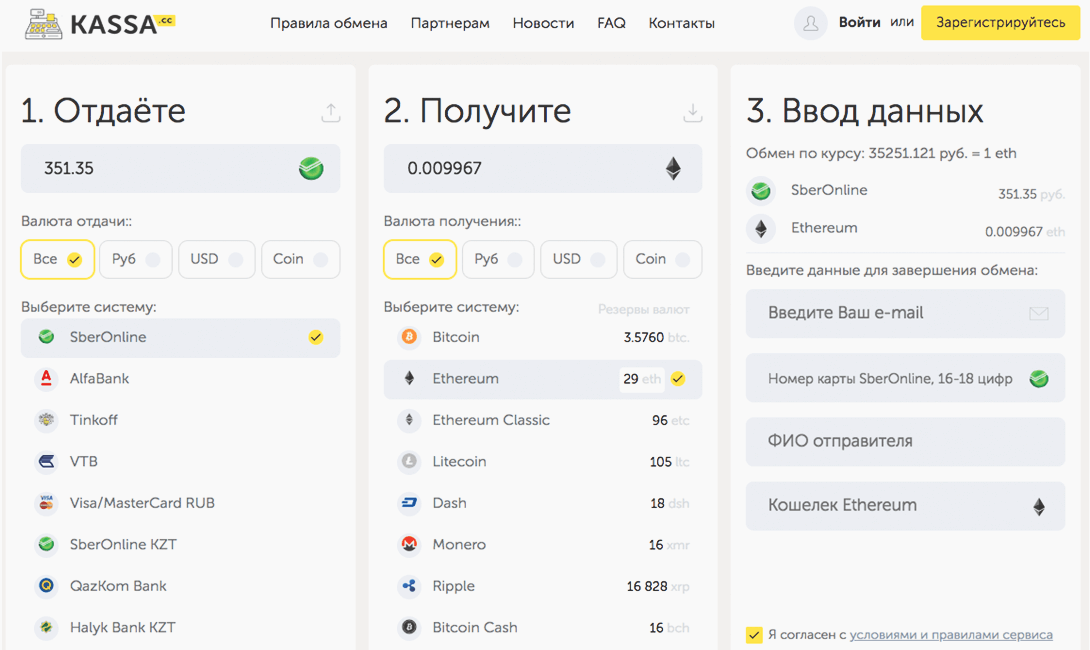
Task: Click the Sber icon in the 351.35 amount field
Action: click(x=311, y=168)
